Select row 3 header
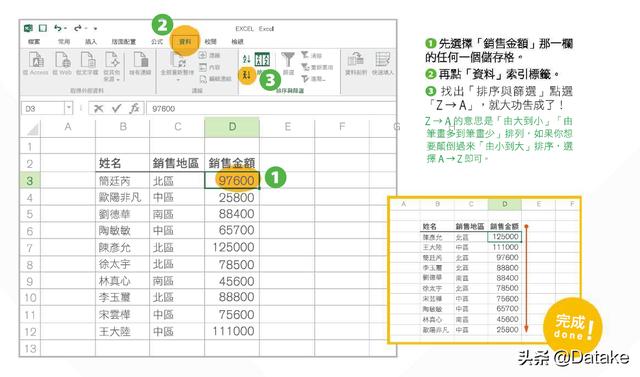The image size is (640, 377). click(30, 180)
